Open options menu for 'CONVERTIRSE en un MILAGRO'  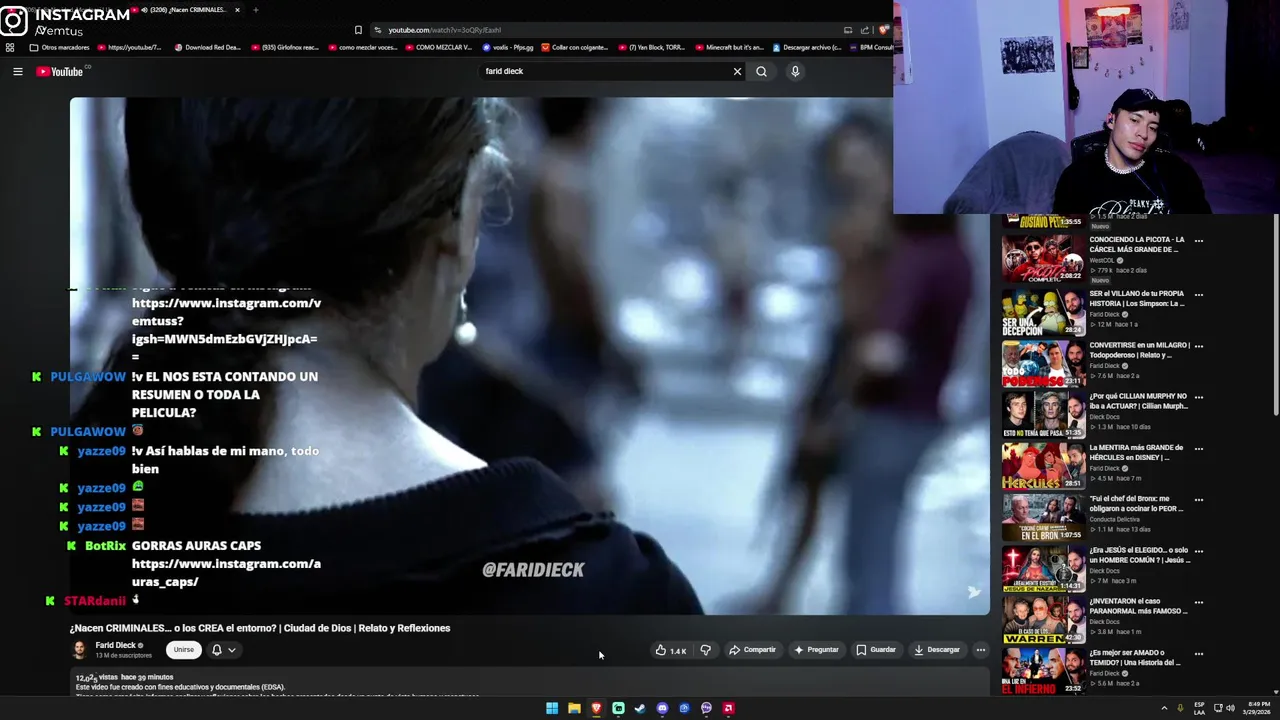(x=1198, y=346)
